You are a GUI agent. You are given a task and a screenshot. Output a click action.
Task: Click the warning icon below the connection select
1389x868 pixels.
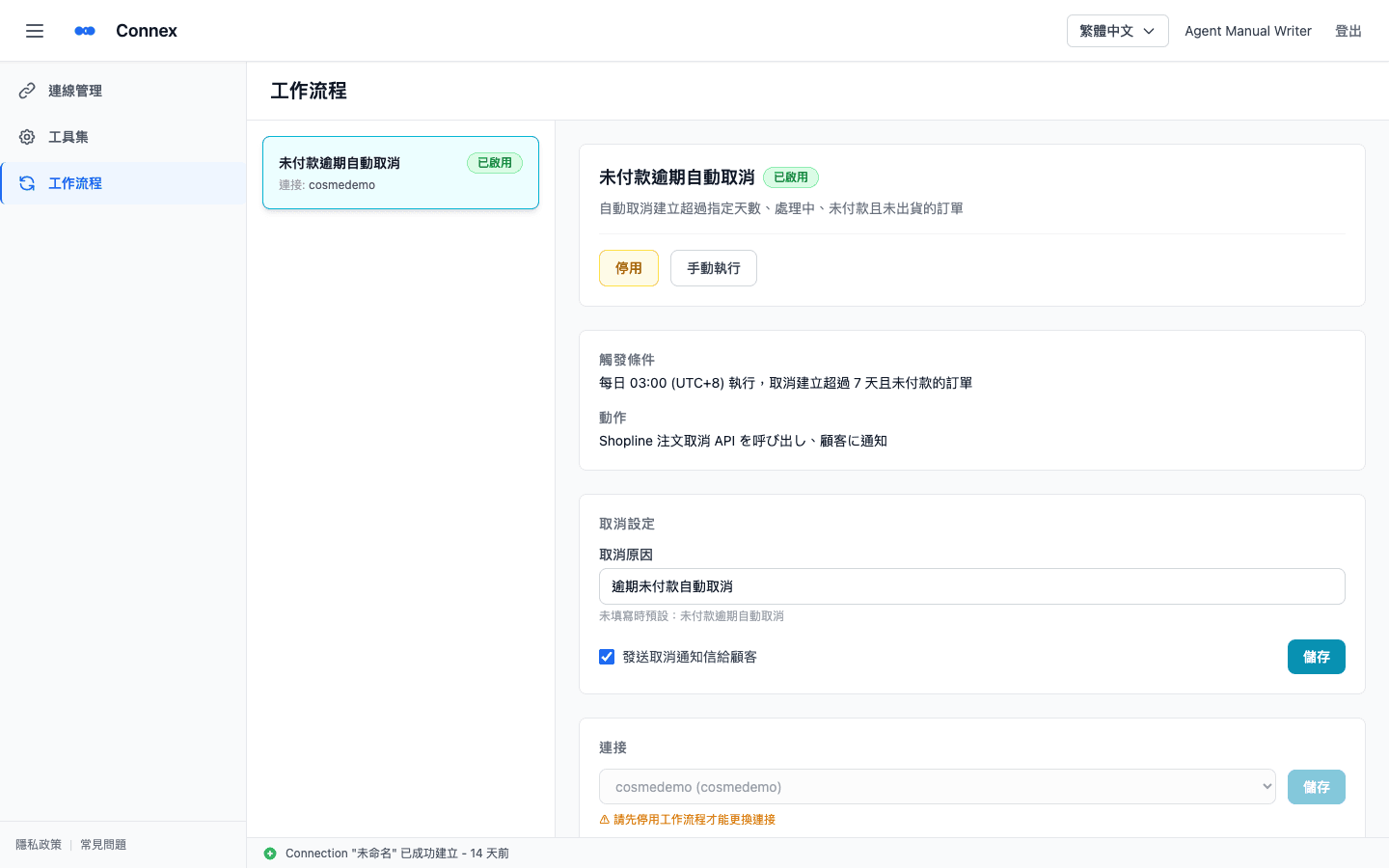[x=605, y=820]
